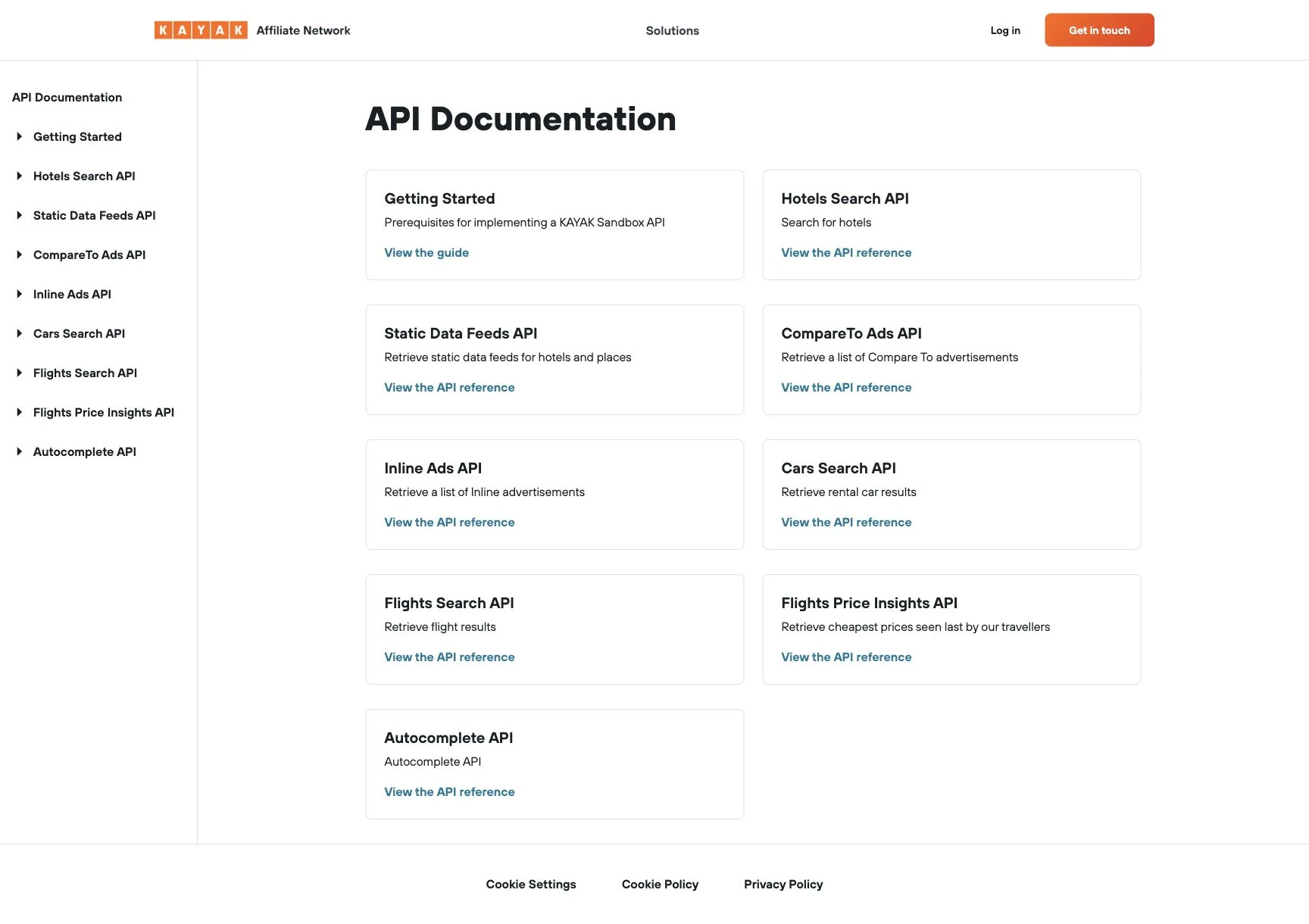Open Privacy Policy in the footer
Image resolution: width=1309 pixels, height=924 pixels.
pos(783,884)
